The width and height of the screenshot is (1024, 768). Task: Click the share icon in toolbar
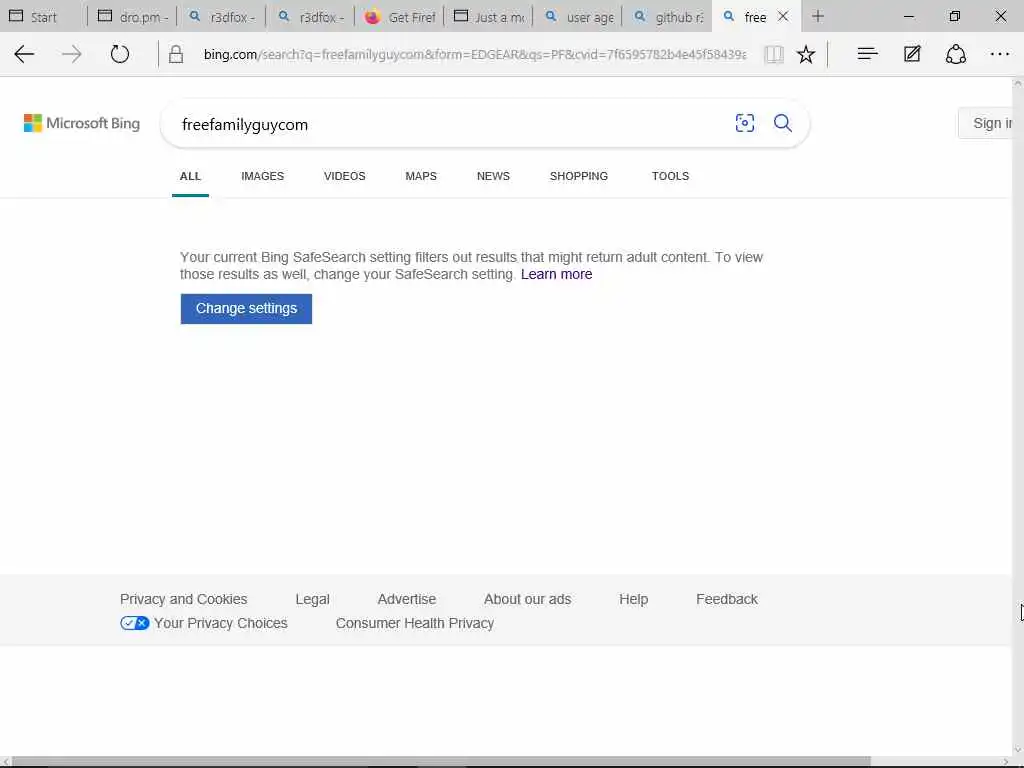[955, 54]
